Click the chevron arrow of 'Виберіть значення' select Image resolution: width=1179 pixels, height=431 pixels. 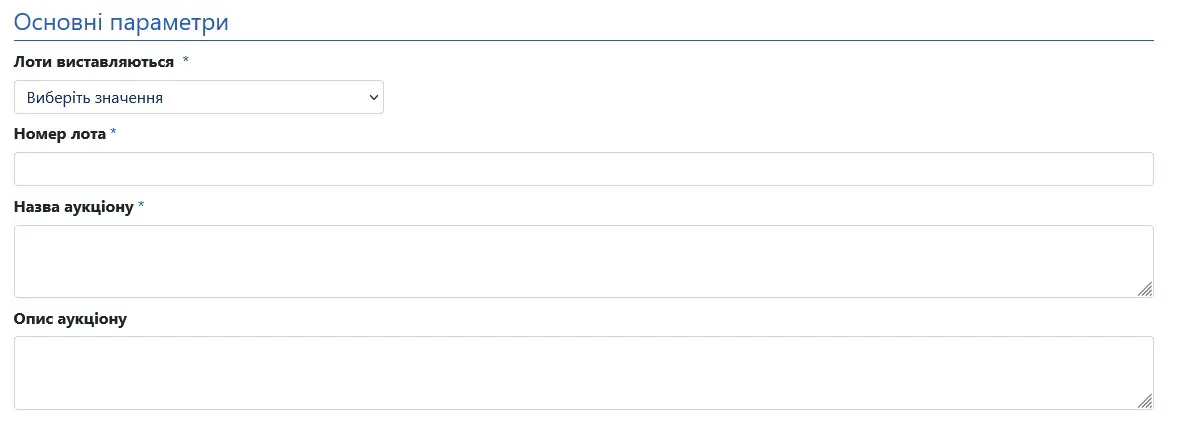pyautogui.click(x=374, y=98)
